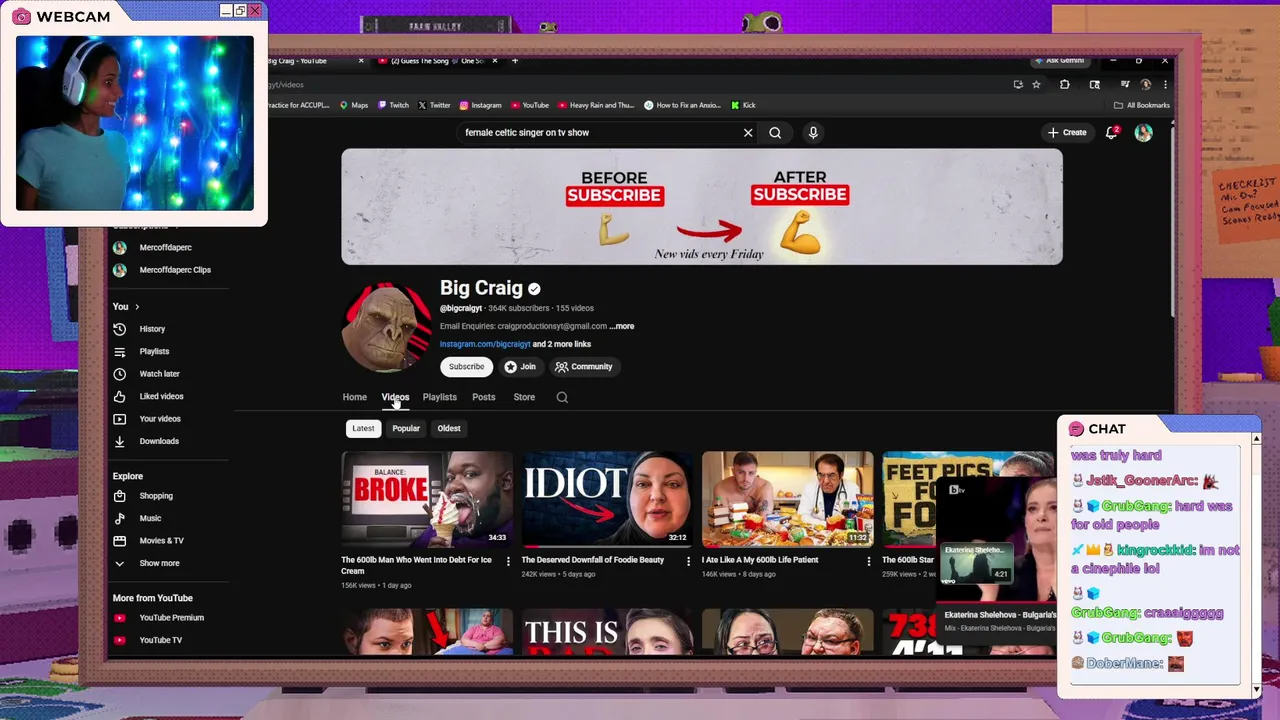Clear the YouTube search box text
The height and width of the screenshot is (720, 1280).
[748, 132]
